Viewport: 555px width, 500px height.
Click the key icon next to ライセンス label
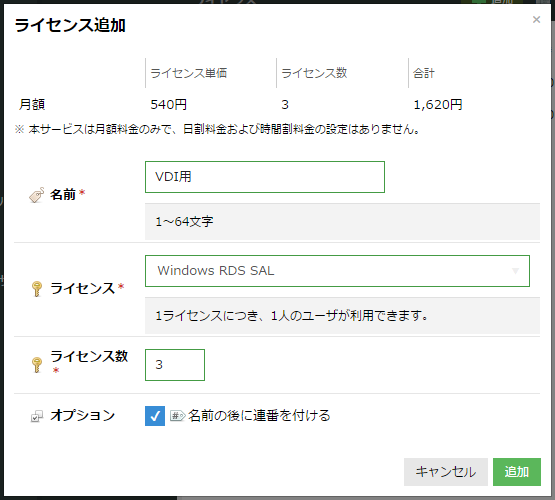(37, 289)
